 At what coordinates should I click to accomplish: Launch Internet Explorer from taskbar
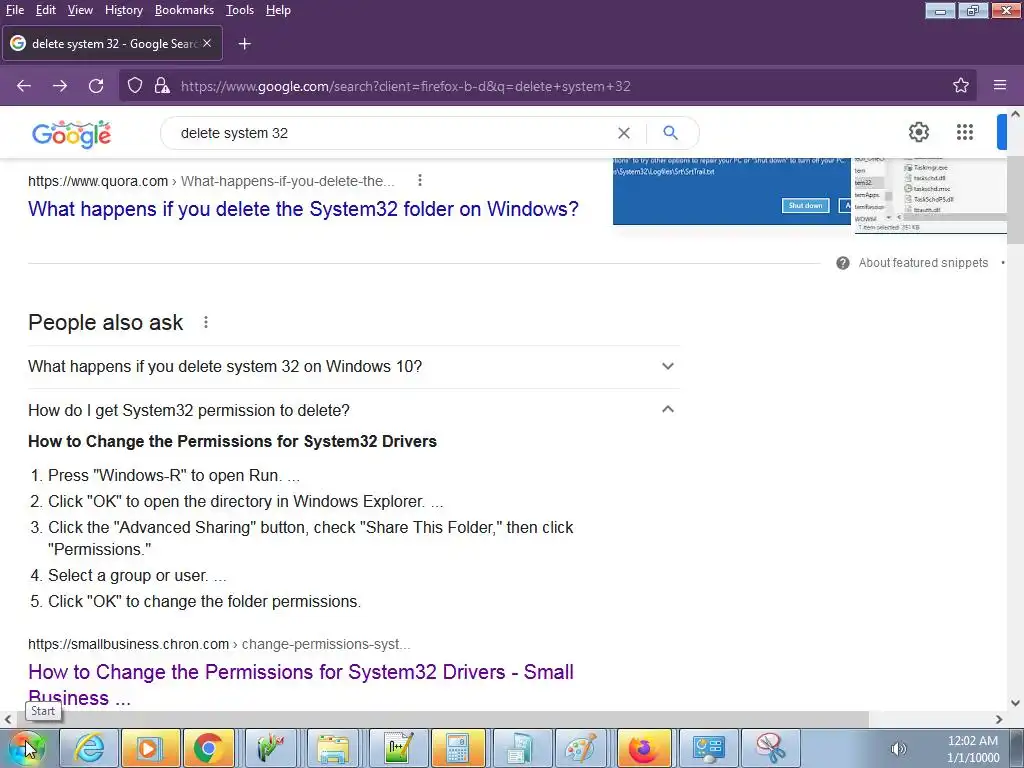coord(89,748)
